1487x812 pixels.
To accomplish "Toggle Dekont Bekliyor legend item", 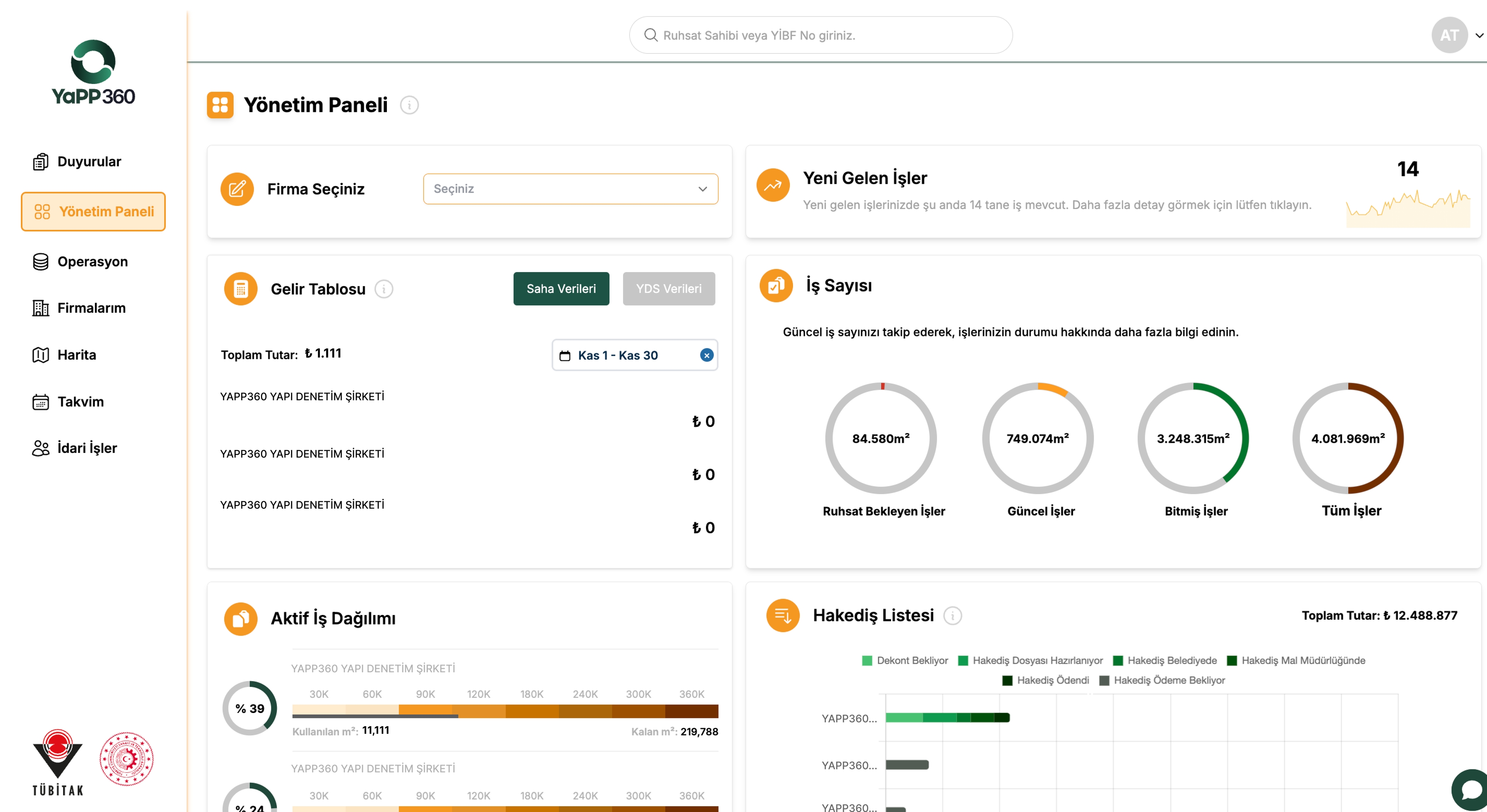I will [x=905, y=660].
